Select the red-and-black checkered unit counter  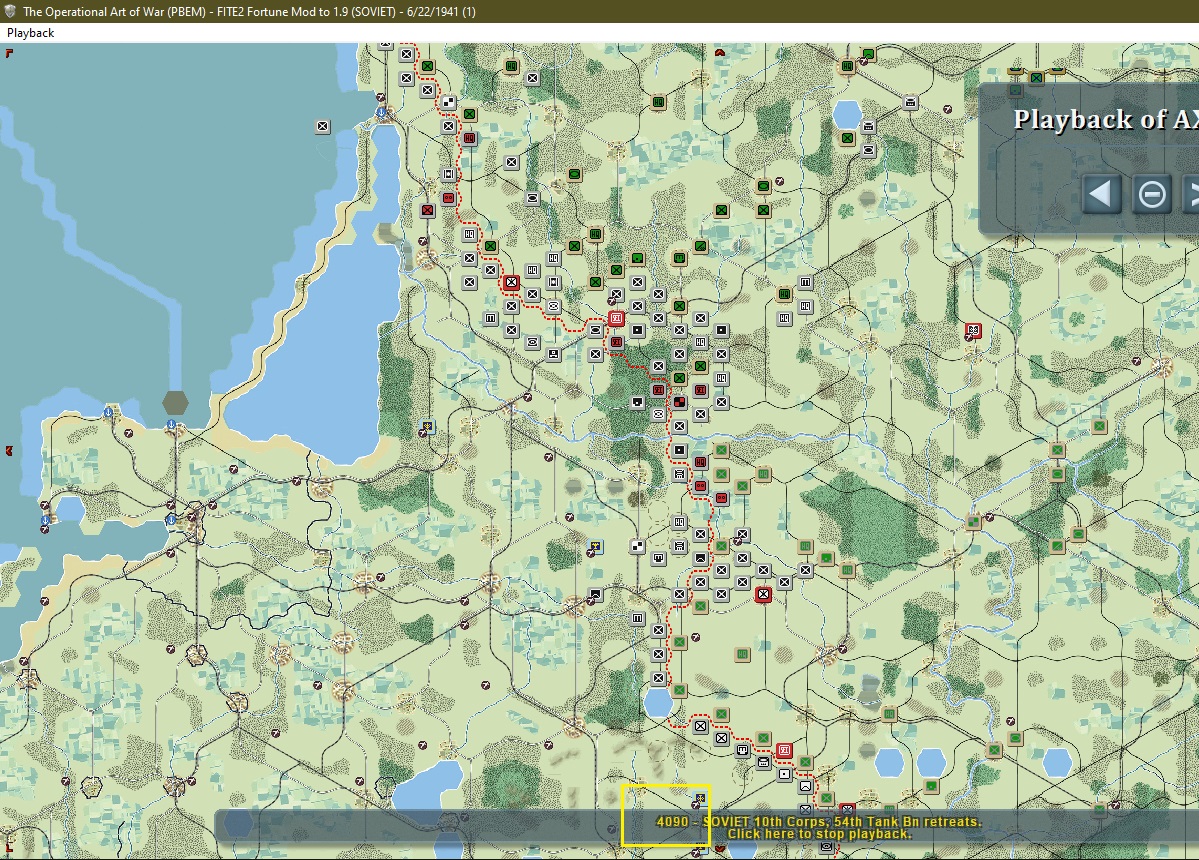tap(679, 402)
